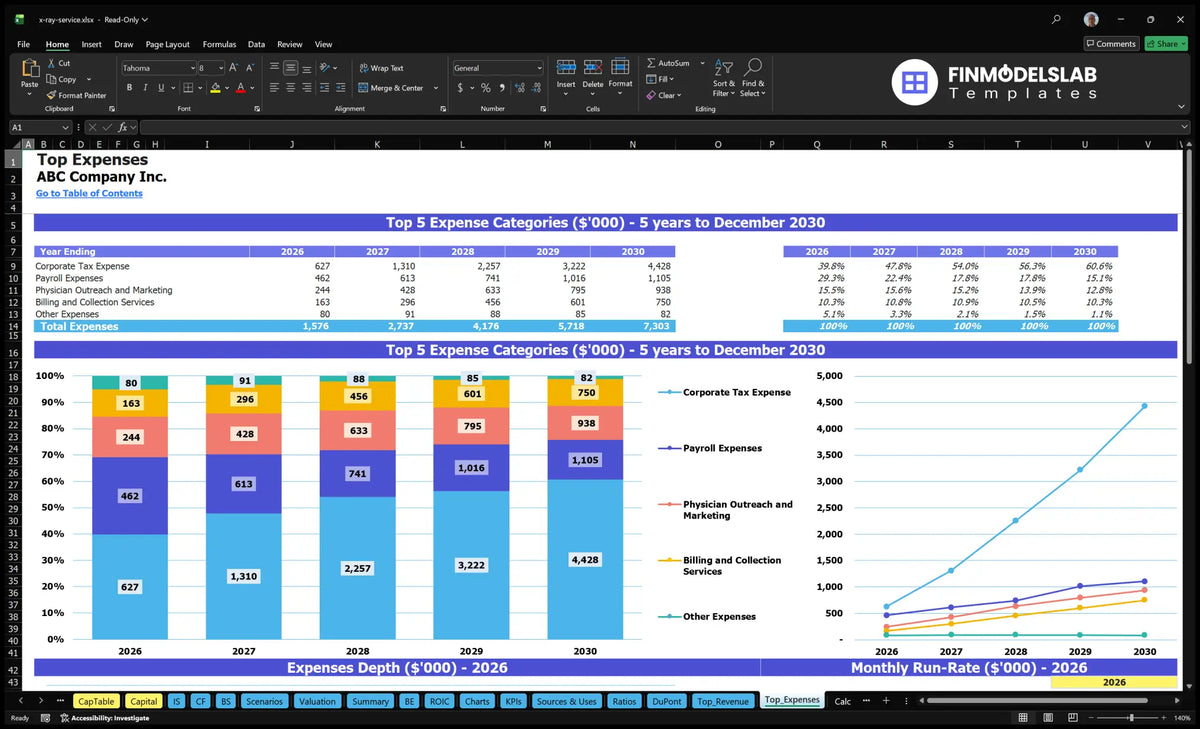Click the Format Painter brush
The image size is (1200, 729).
click(x=51, y=95)
